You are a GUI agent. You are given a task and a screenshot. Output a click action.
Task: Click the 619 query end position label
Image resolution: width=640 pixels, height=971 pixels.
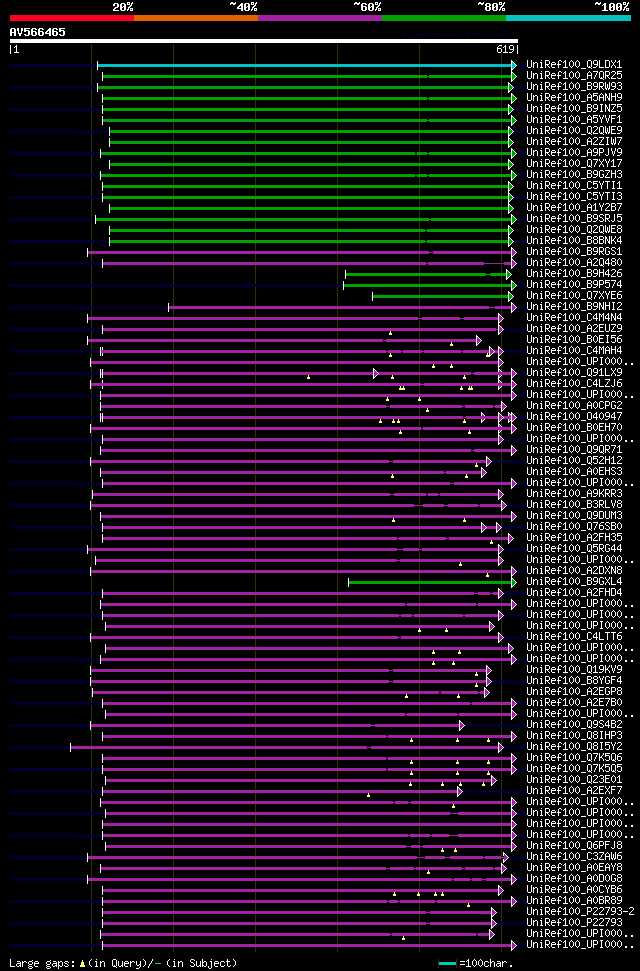(x=505, y=50)
